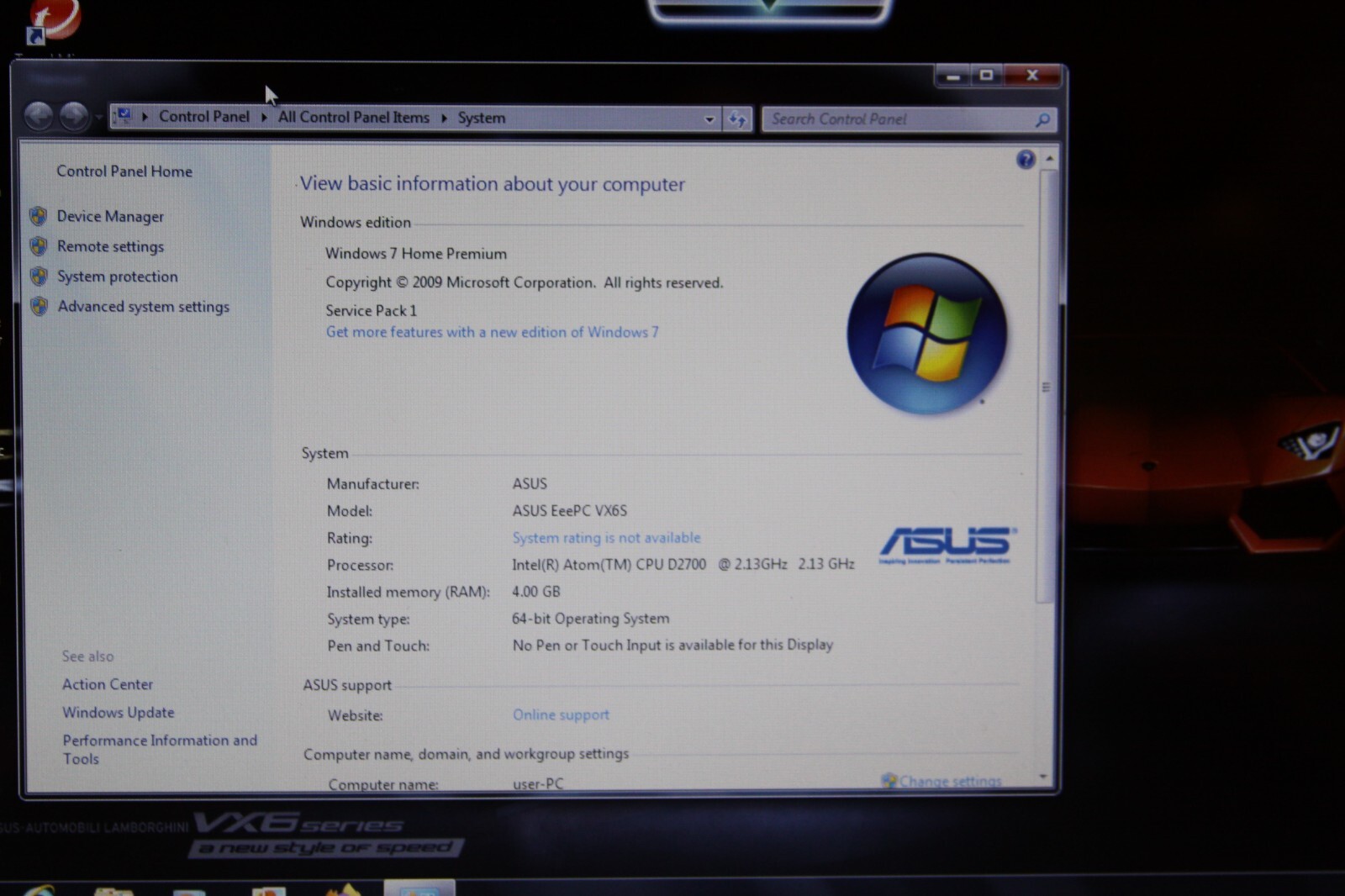This screenshot has height=896, width=1345.
Task: Click the View basic information heading
Action: [493, 183]
